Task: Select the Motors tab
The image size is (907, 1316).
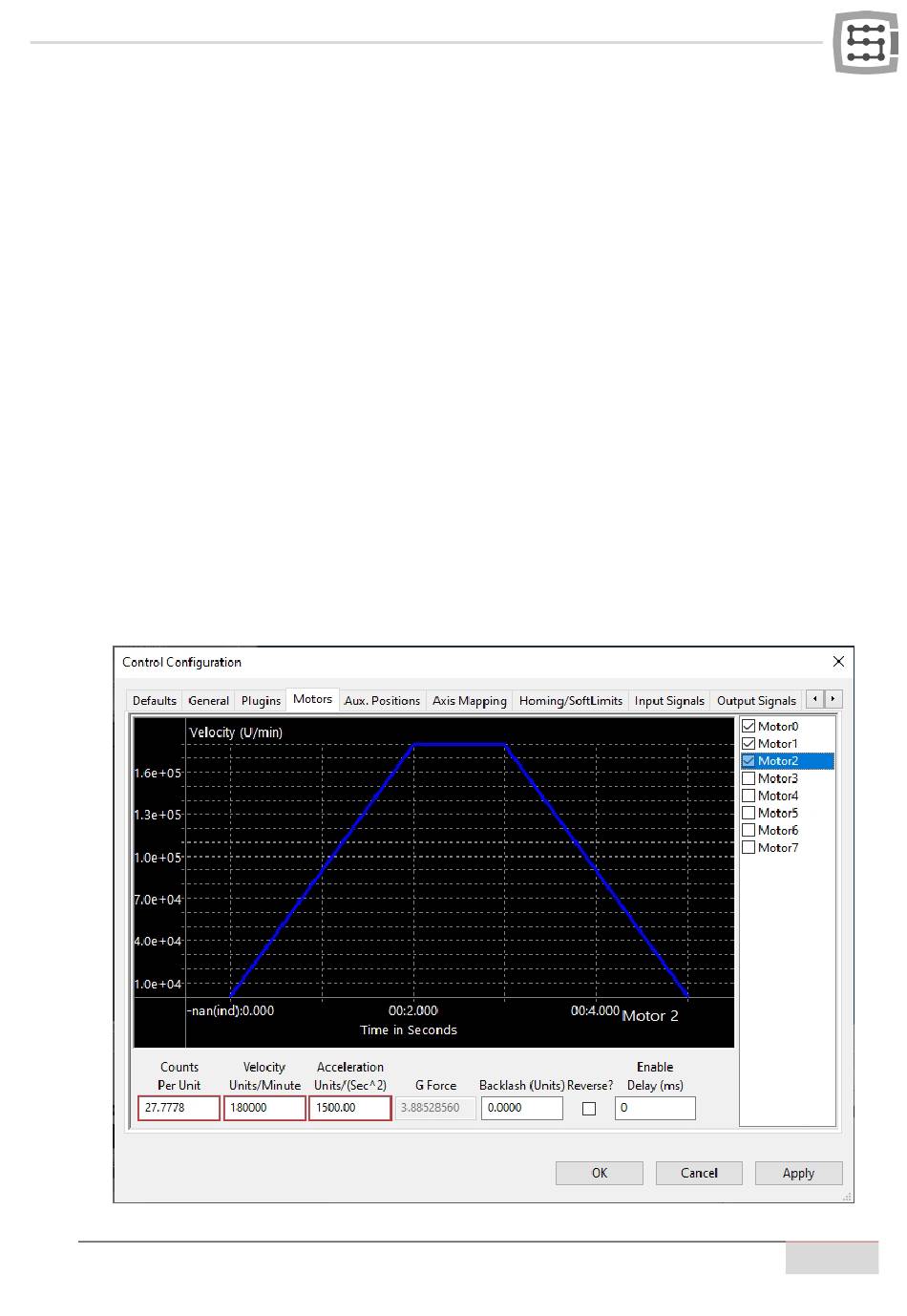Action: click(x=313, y=699)
